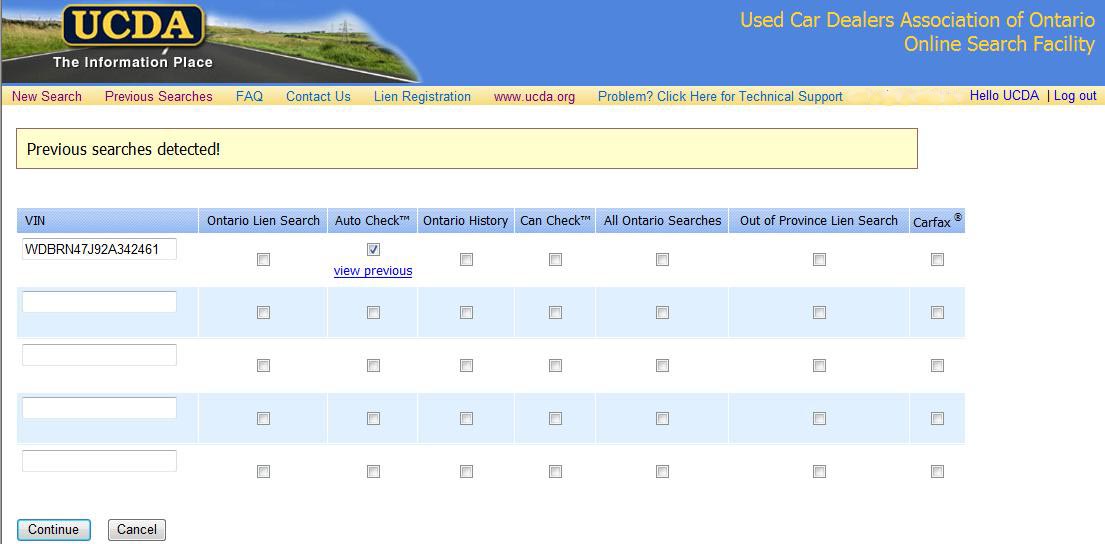Click the fifth row VIN input field

point(99,461)
